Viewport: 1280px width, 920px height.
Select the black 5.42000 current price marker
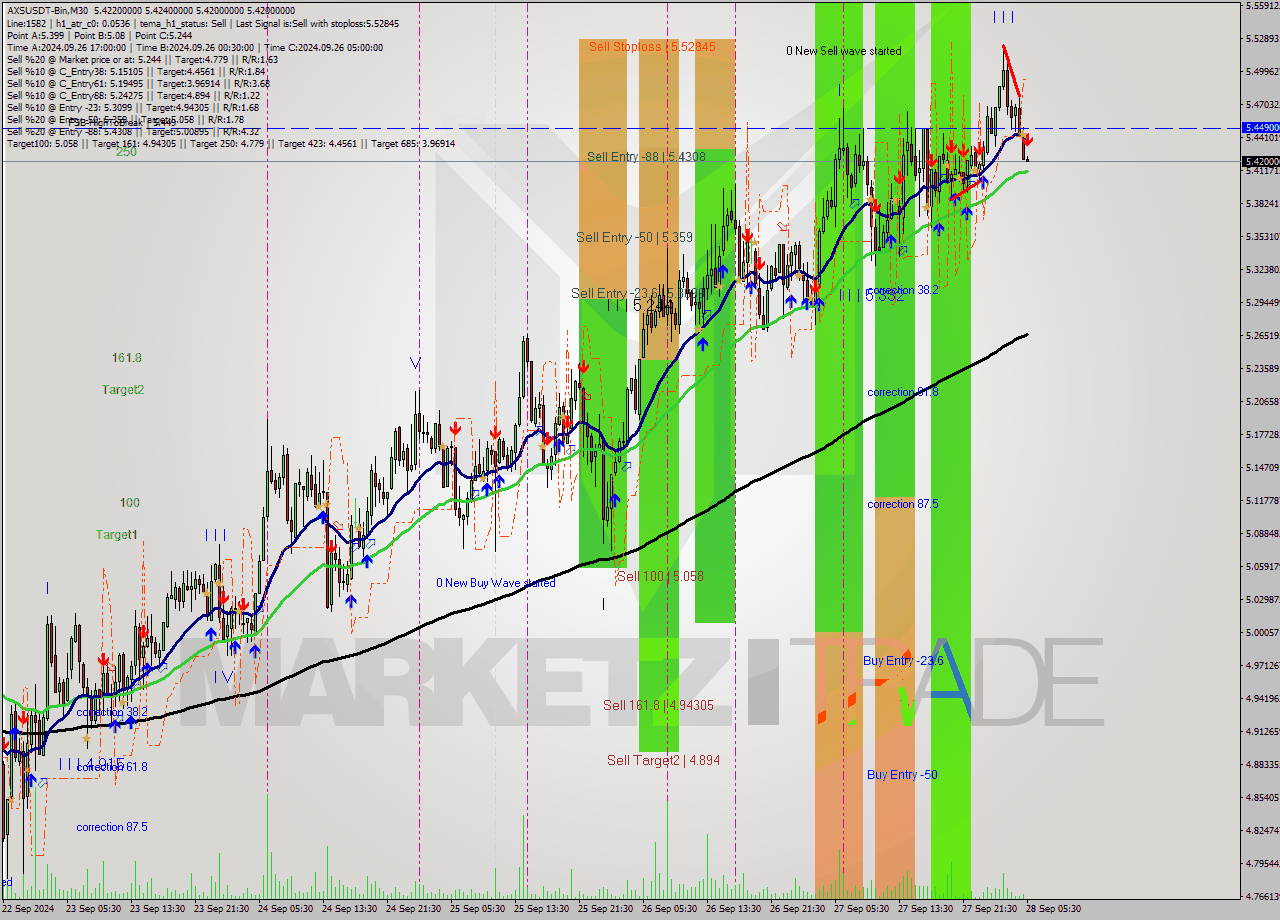tap(1260, 161)
